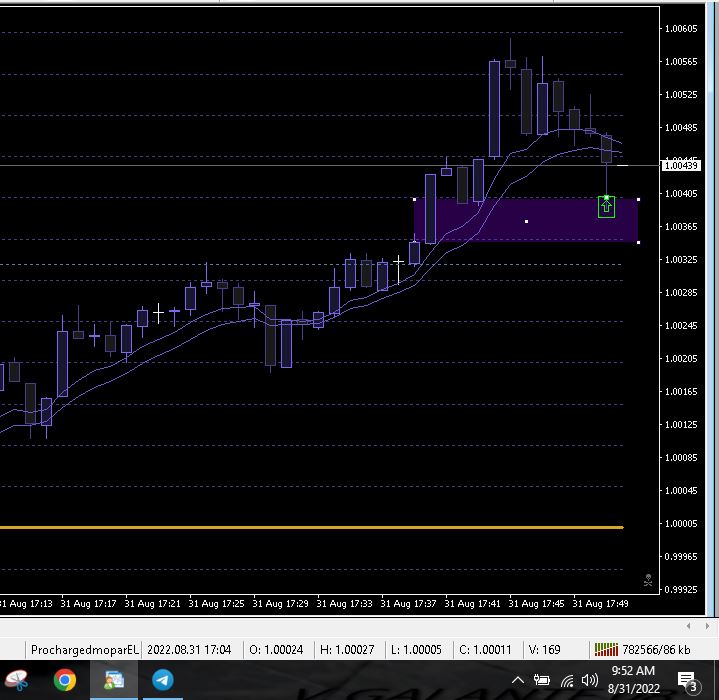Open Google Chrome from the taskbar
Screen dimensions: 719x700
(65, 679)
